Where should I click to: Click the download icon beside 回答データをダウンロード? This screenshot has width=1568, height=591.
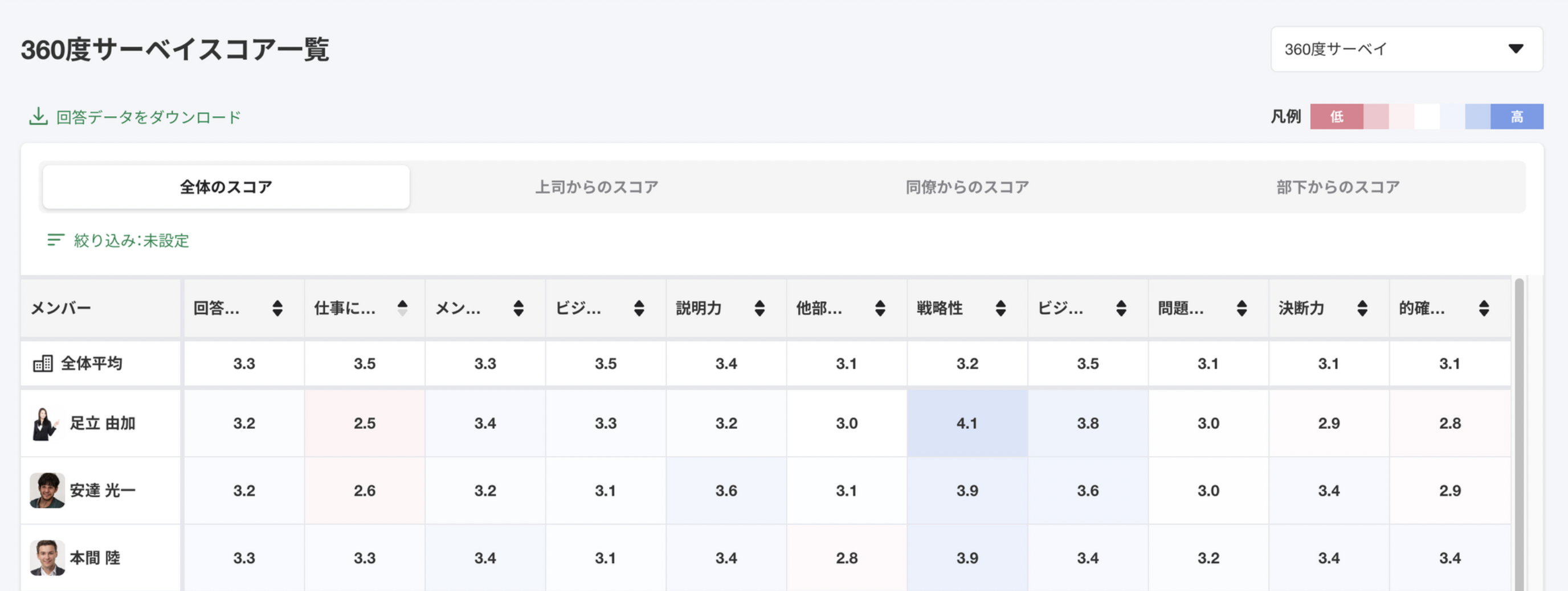pyautogui.click(x=38, y=117)
